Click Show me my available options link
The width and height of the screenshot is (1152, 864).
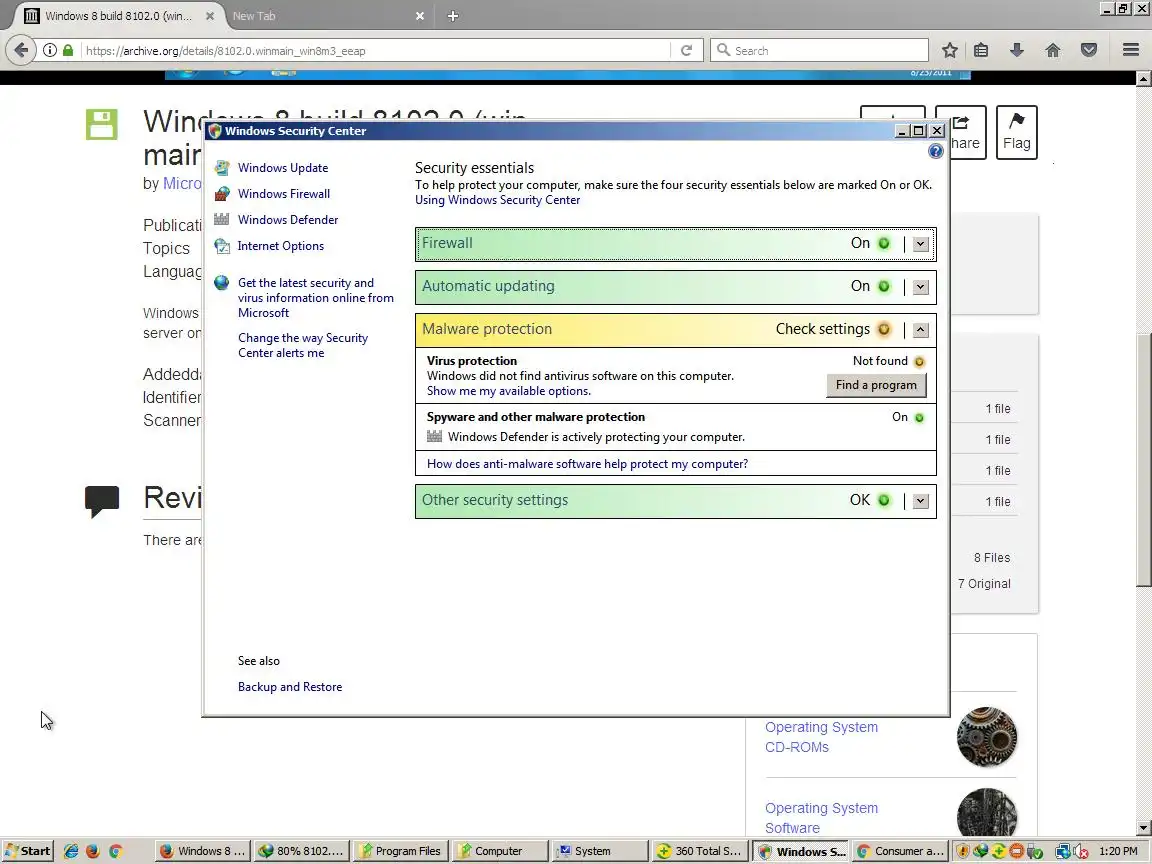tap(508, 391)
